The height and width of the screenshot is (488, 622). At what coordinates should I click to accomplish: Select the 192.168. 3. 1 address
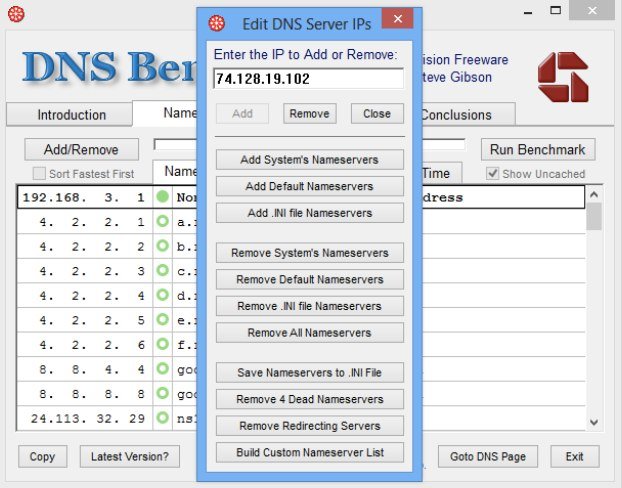(84, 197)
